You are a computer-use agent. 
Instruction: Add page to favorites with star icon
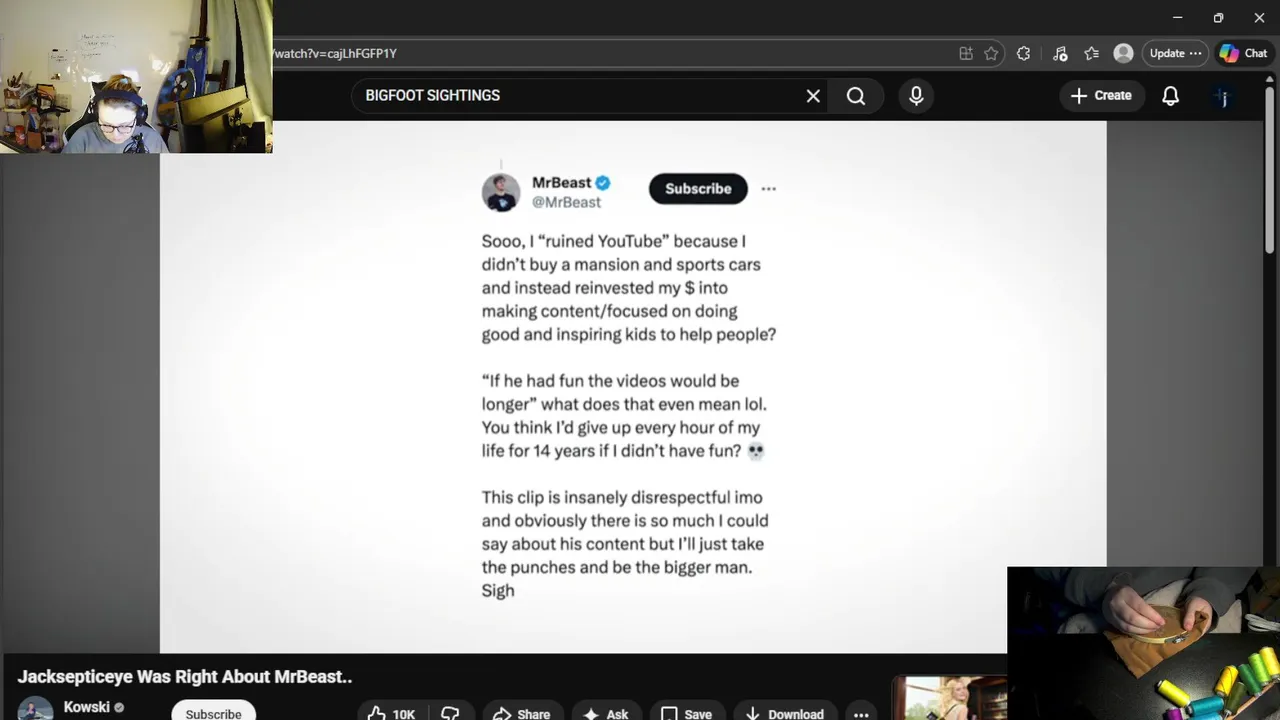point(991,54)
